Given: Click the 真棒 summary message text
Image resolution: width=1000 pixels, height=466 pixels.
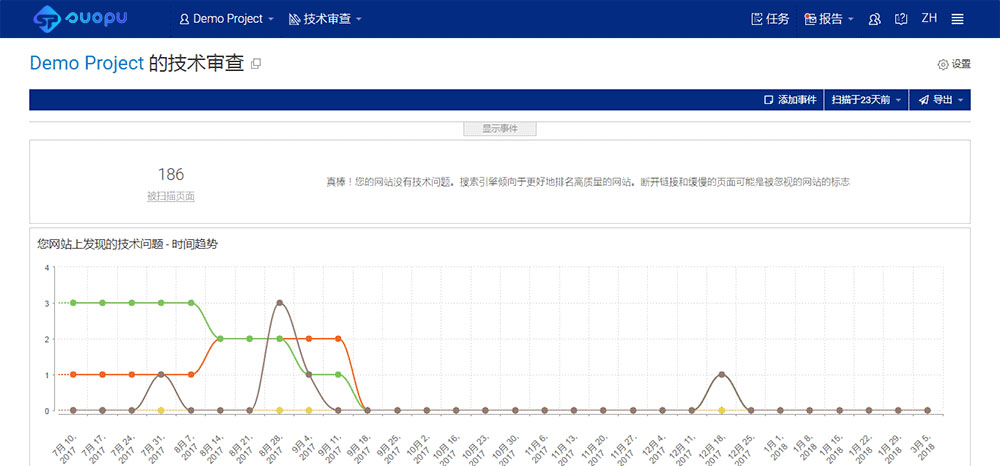Looking at the screenshot, I should [x=588, y=182].
